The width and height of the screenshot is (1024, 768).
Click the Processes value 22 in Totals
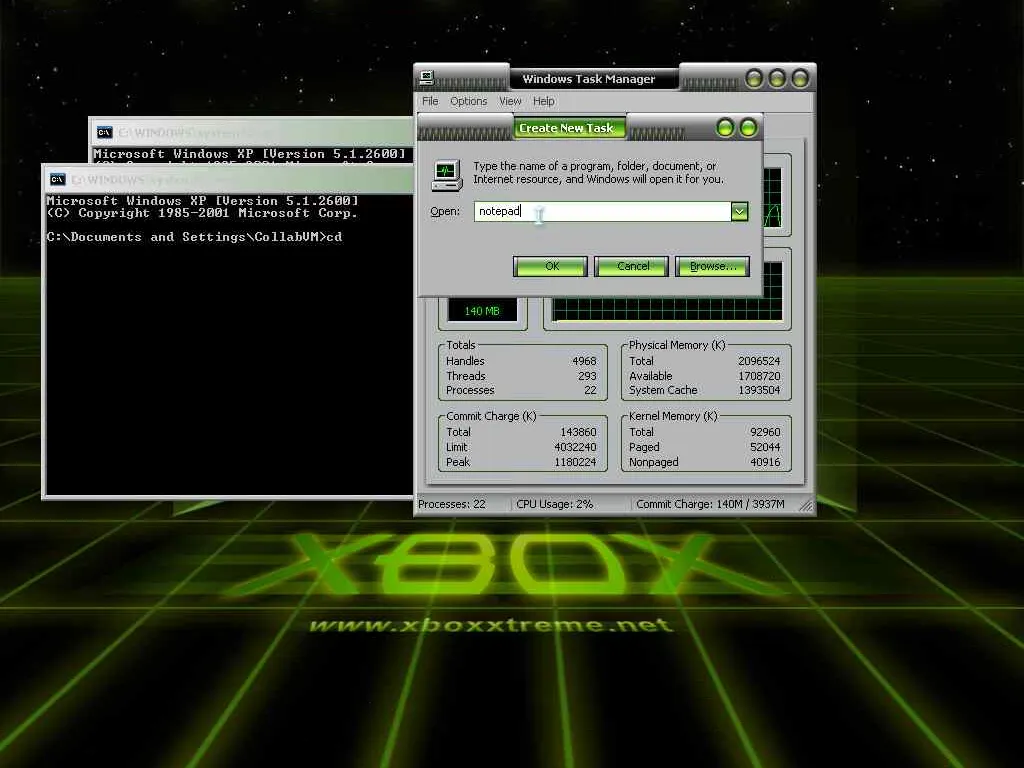[x=590, y=391]
